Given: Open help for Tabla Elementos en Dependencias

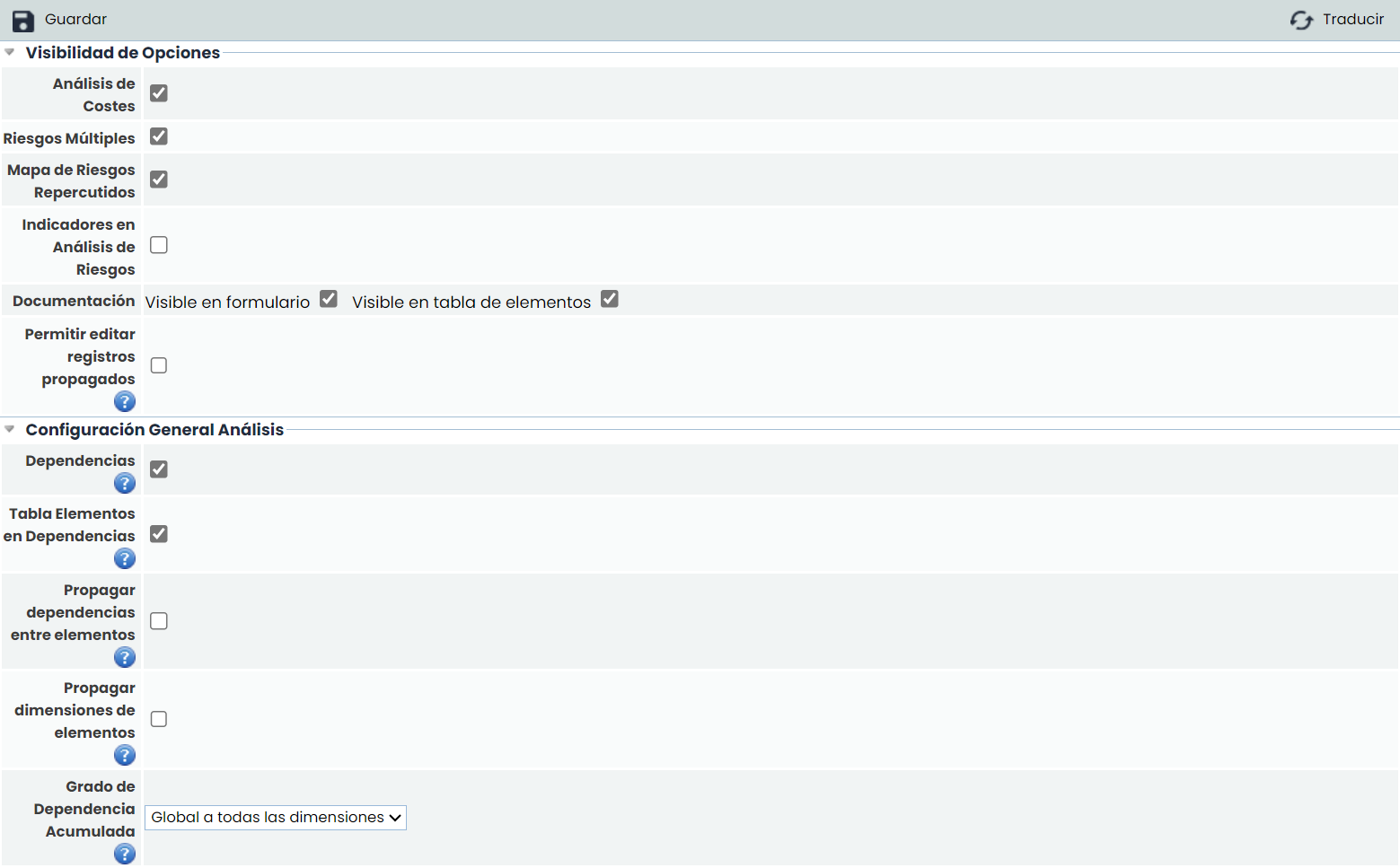Looking at the screenshot, I should click(125, 559).
